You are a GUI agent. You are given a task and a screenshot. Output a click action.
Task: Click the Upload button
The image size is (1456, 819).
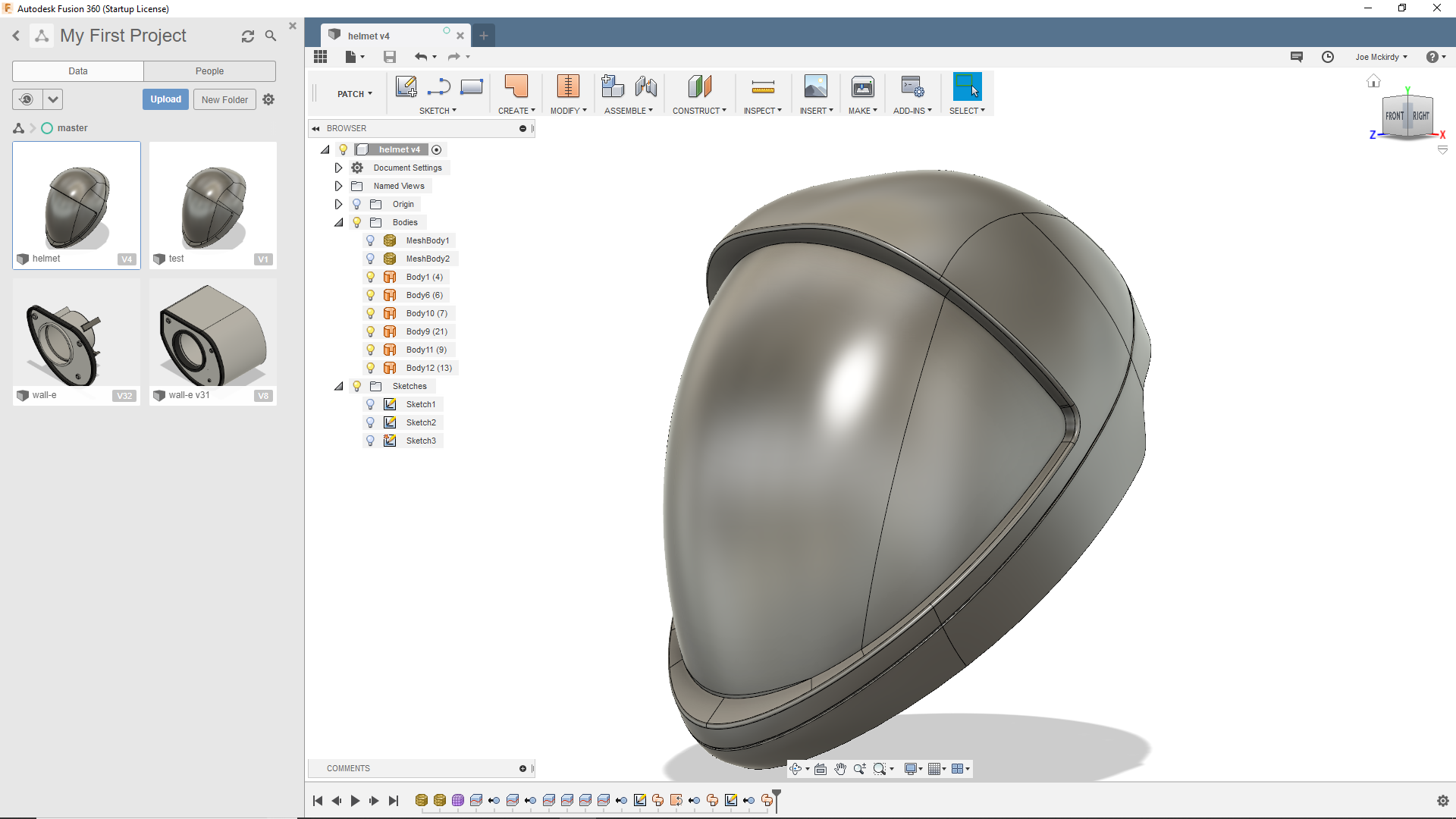point(165,99)
